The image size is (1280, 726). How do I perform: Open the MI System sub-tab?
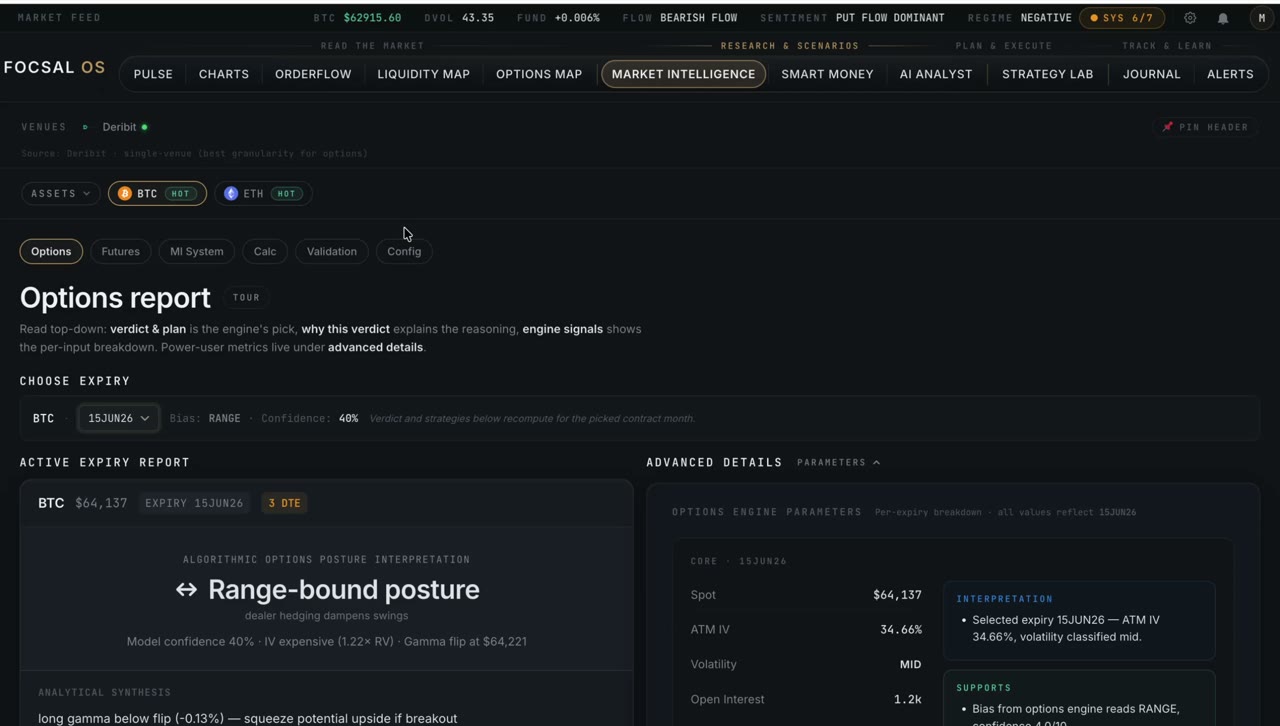[x=197, y=251]
